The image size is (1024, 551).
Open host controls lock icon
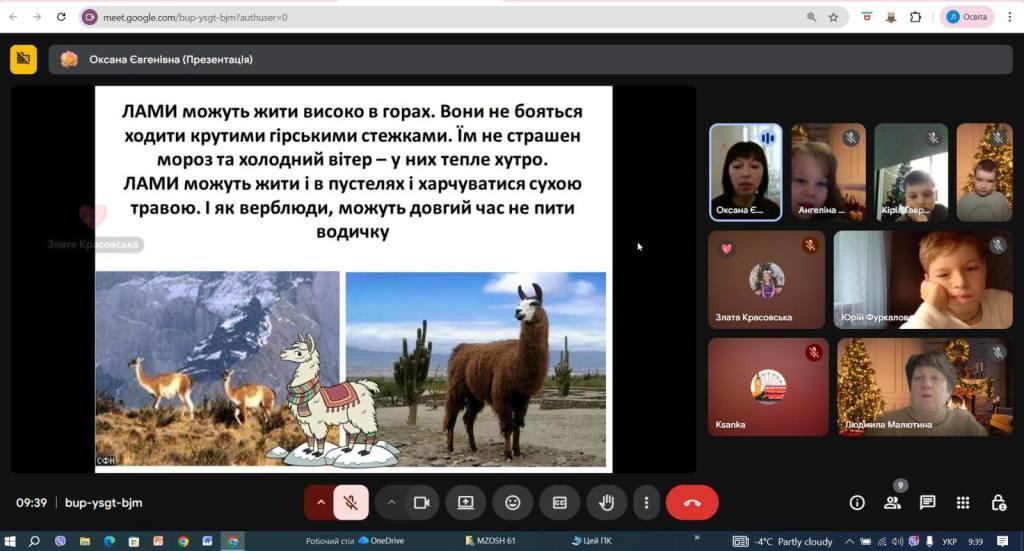coord(998,502)
